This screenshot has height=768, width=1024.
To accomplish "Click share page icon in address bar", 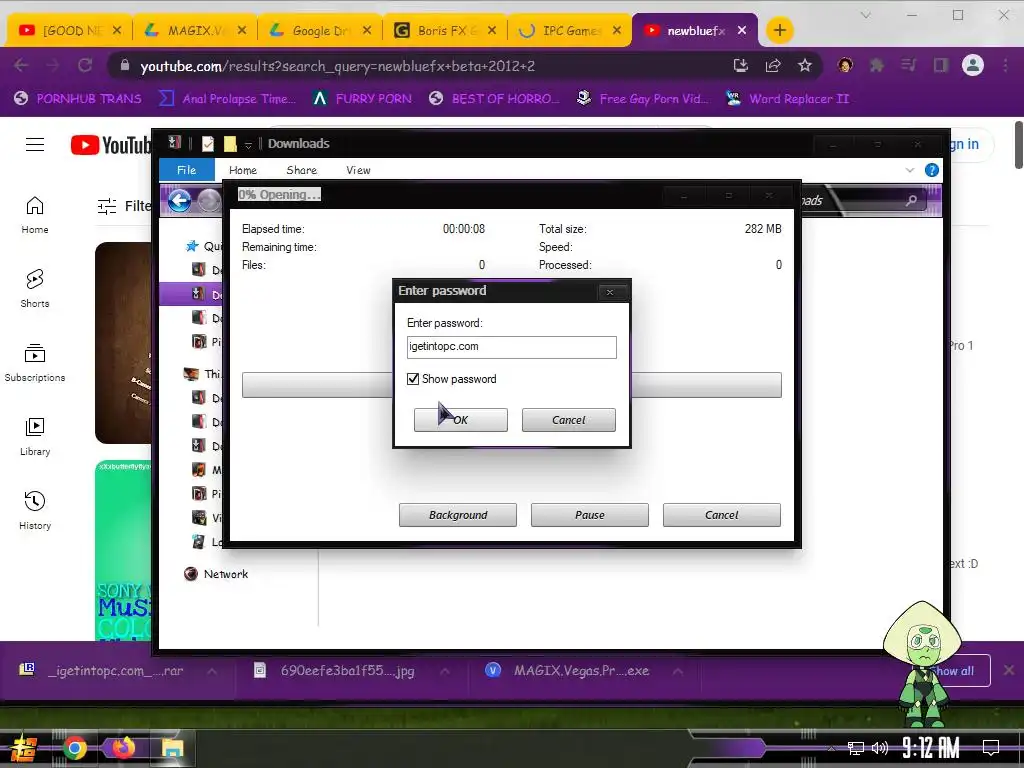I will point(773,65).
